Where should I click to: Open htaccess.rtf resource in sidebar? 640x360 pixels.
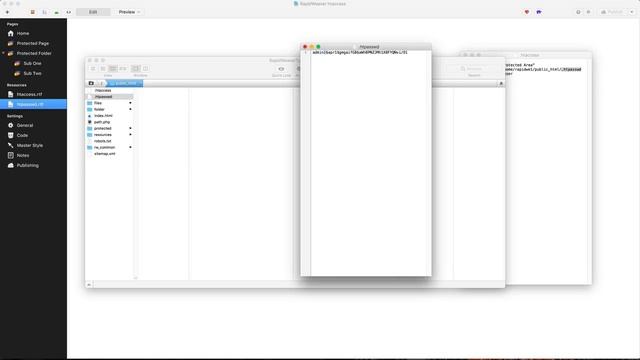29,94
